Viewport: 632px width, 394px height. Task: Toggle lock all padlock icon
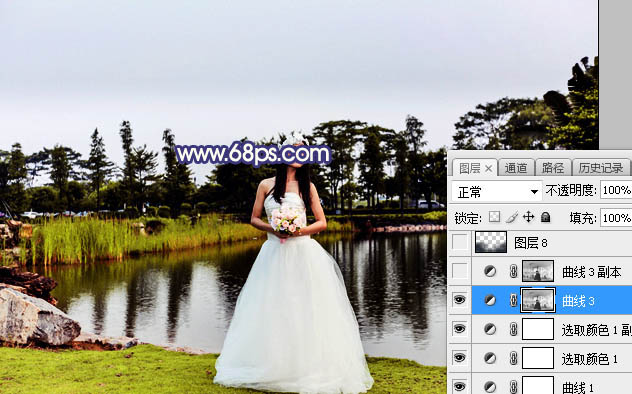(545, 218)
